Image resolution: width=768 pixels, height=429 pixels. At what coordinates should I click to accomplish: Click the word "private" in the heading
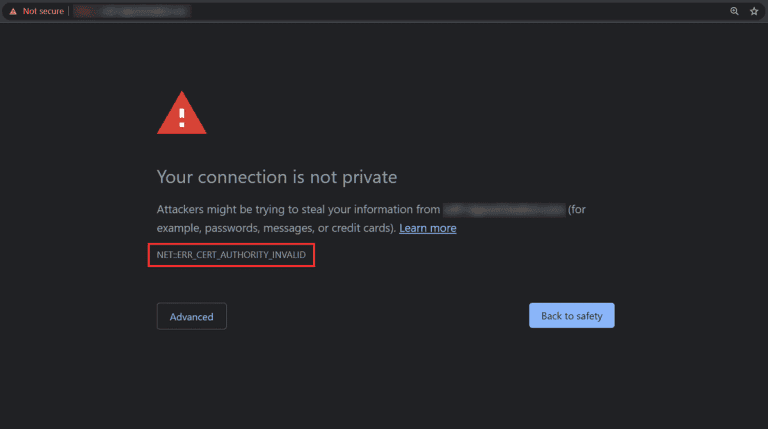coord(369,177)
